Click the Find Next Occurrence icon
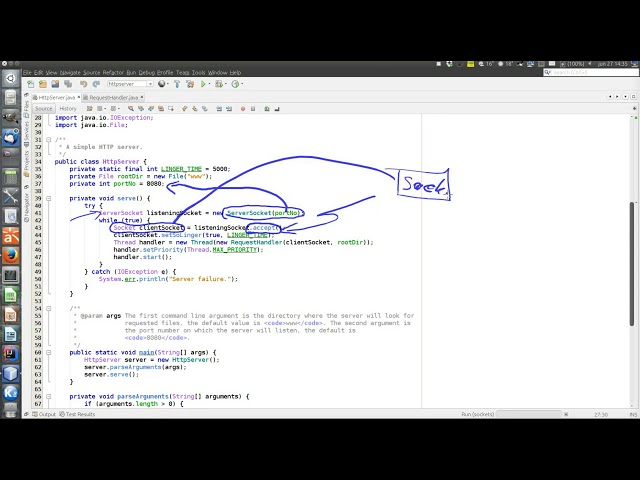640x480 pixels. 151,109
